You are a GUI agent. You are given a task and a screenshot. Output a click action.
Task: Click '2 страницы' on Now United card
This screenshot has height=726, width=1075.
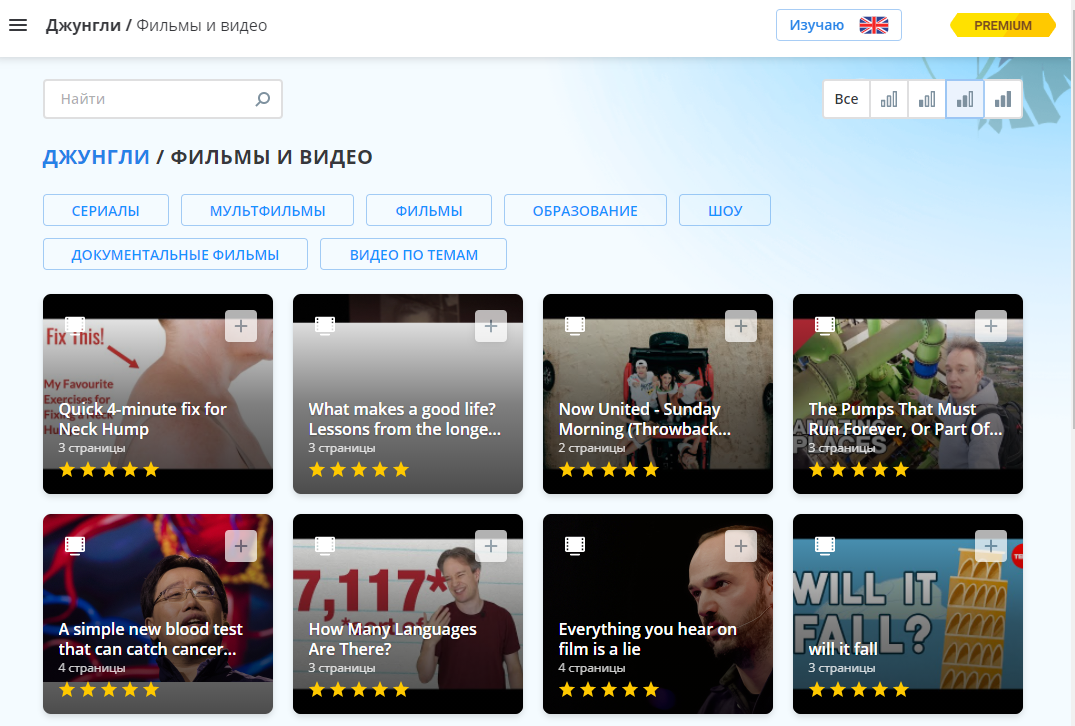(x=592, y=448)
